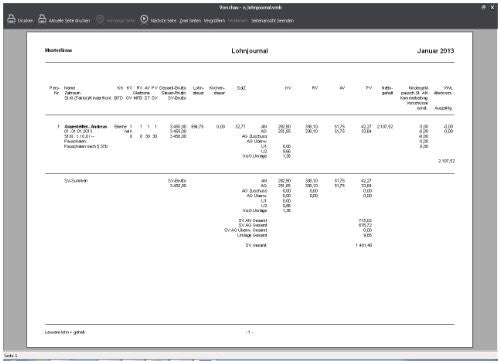The height and width of the screenshot is (361, 500).
Task: Select the employee name in row 1
Action: pos(86,127)
